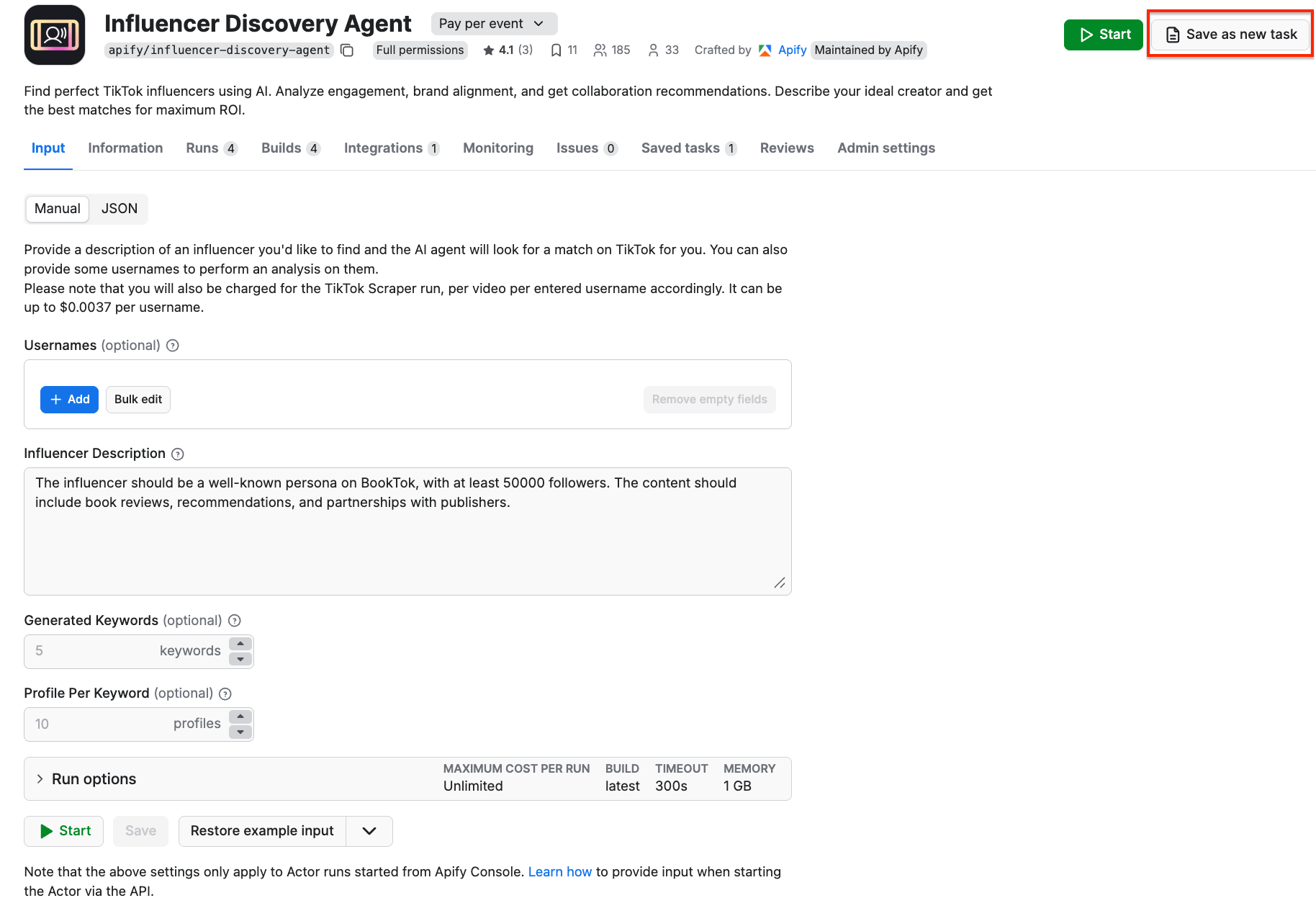
Task: Toggle the Full permissions label
Action: tap(420, 50)
